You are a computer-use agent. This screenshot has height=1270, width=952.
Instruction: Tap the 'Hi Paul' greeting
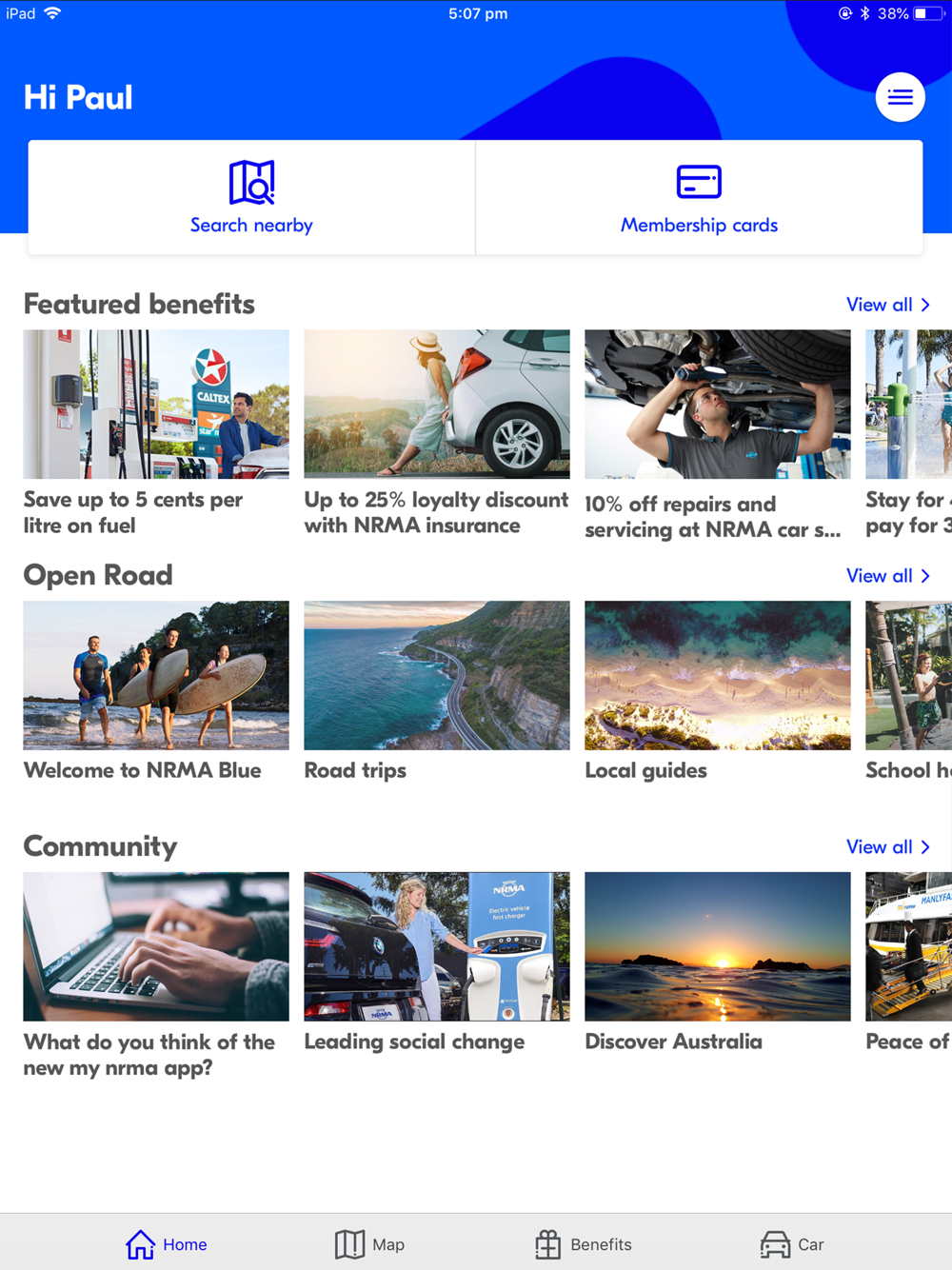[x=78, y=97]
